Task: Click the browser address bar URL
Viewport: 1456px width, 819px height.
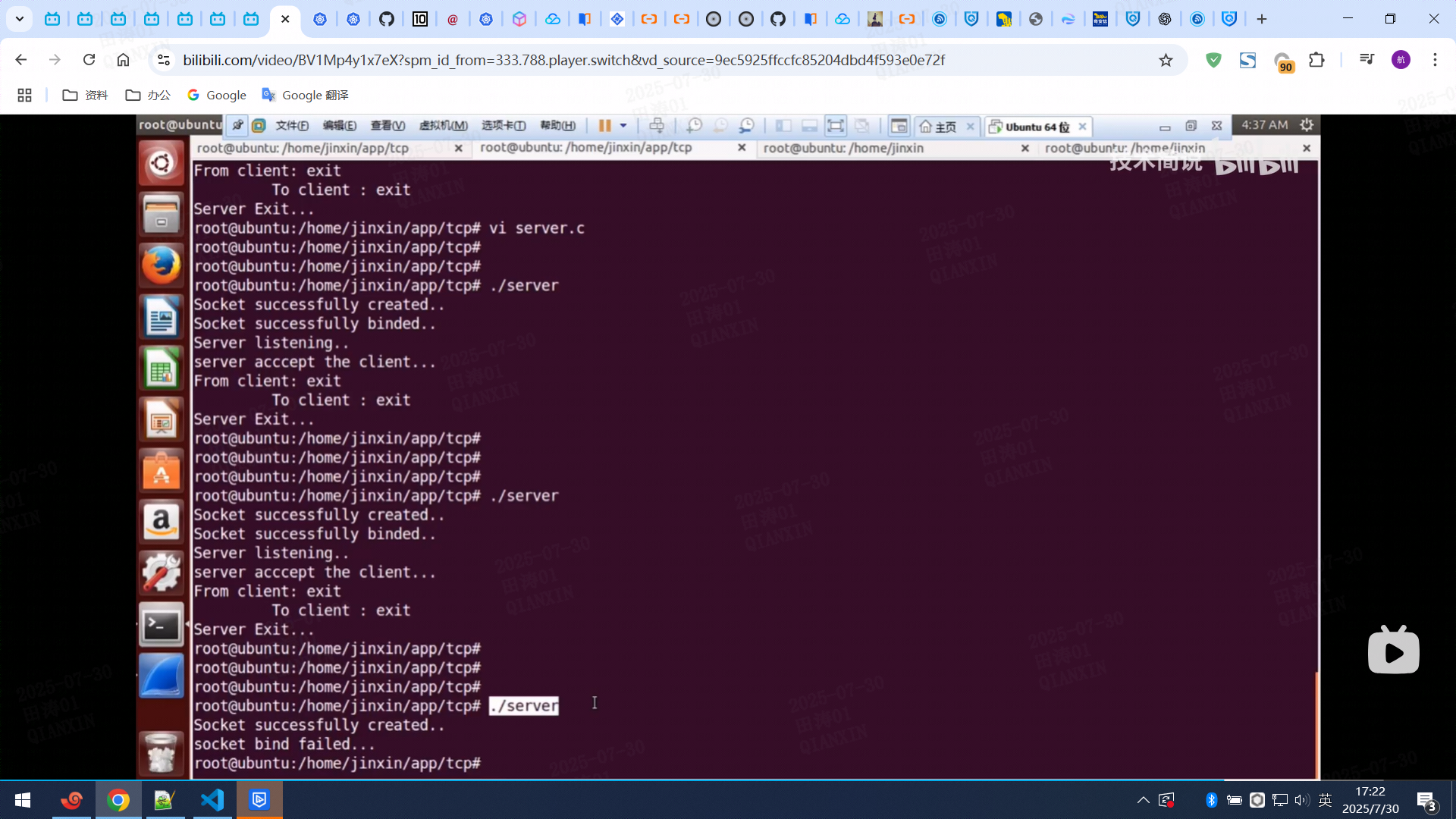Action: point(563,60)
